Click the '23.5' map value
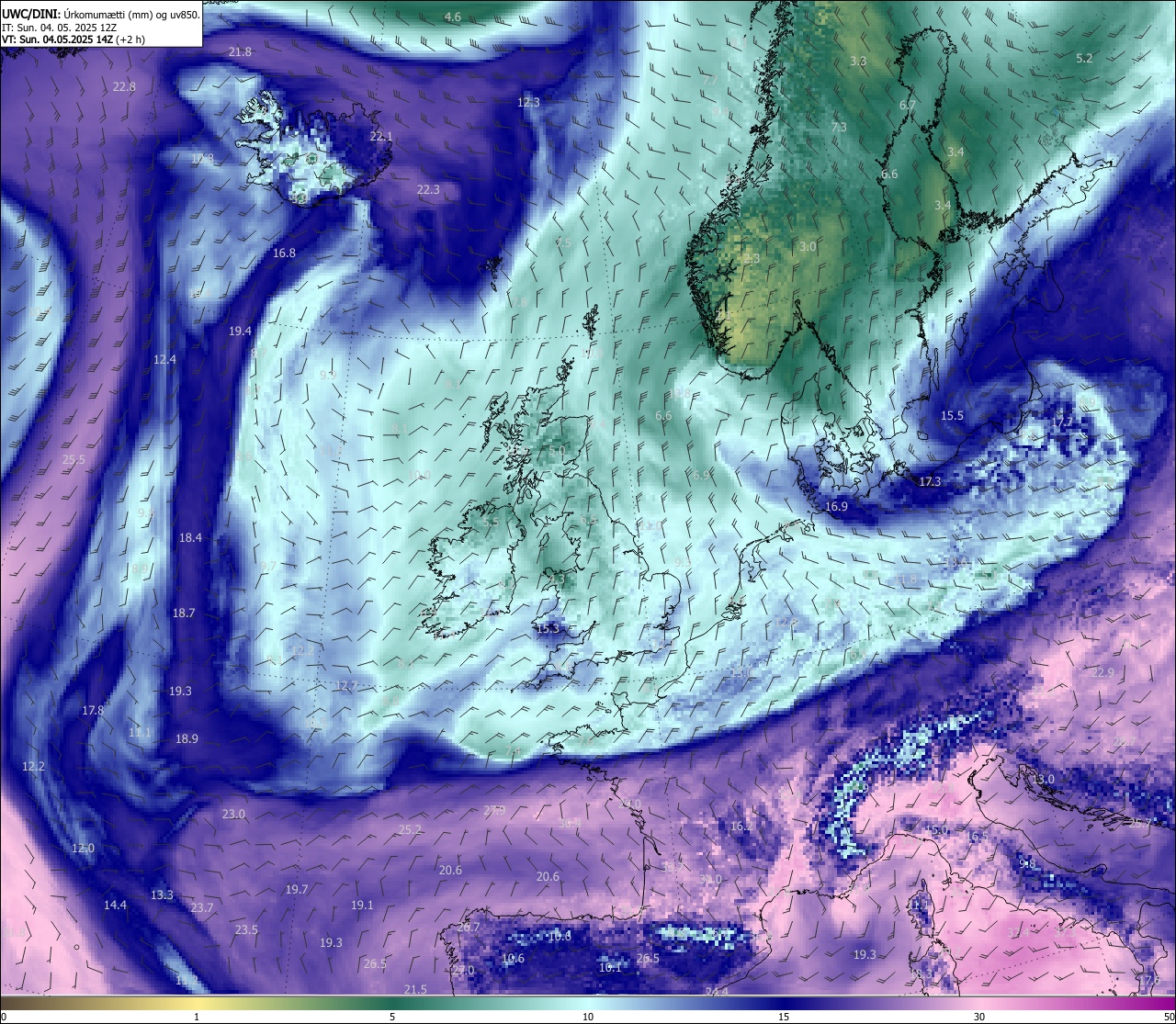The width and height of the screenshot is (1176, 1024). (246, 930)
